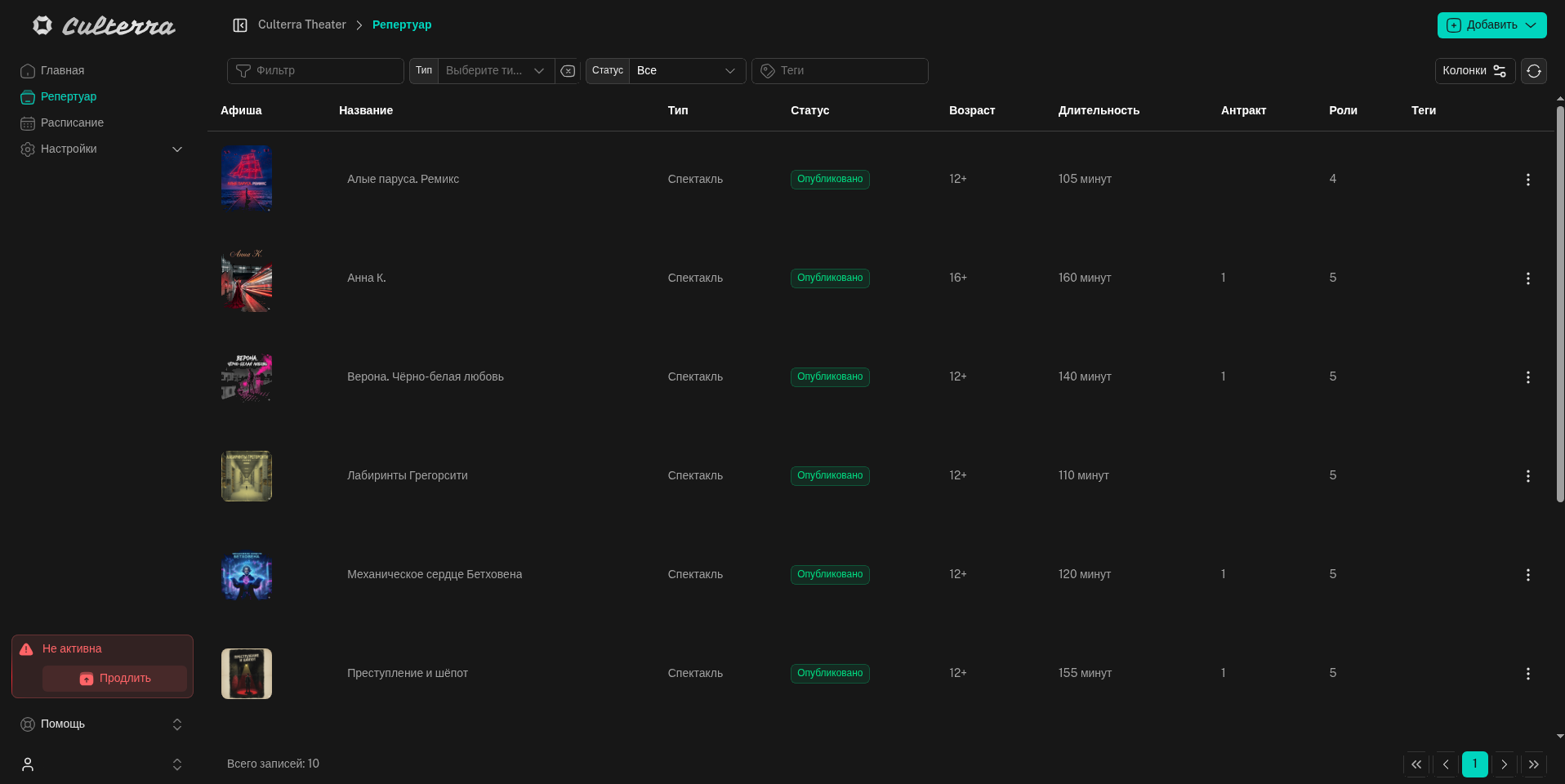Open next page arrow in pagination

point(1504,764)
